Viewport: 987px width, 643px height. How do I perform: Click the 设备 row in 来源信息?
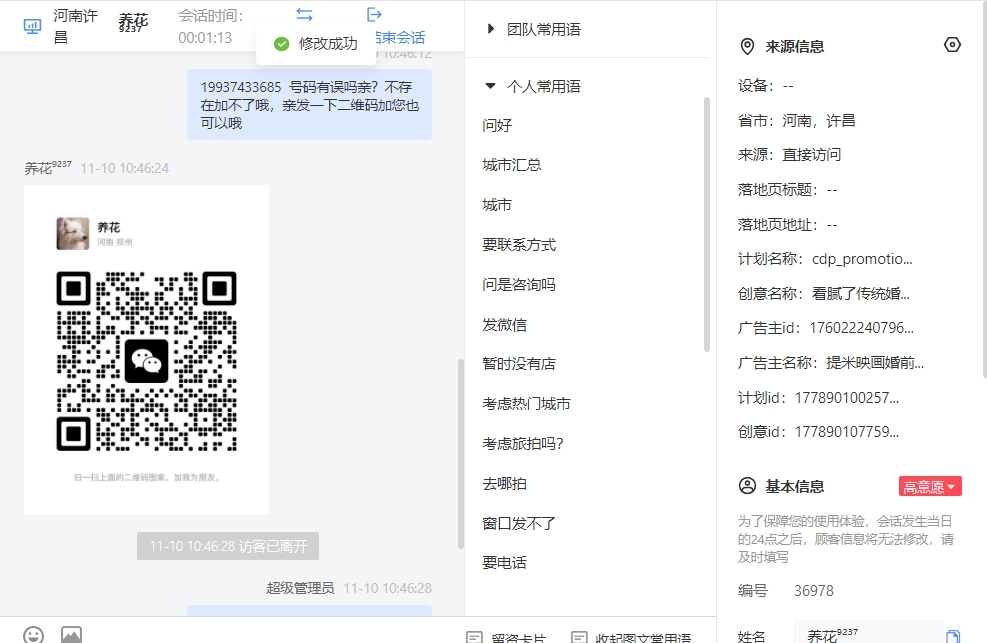(765, 86)
